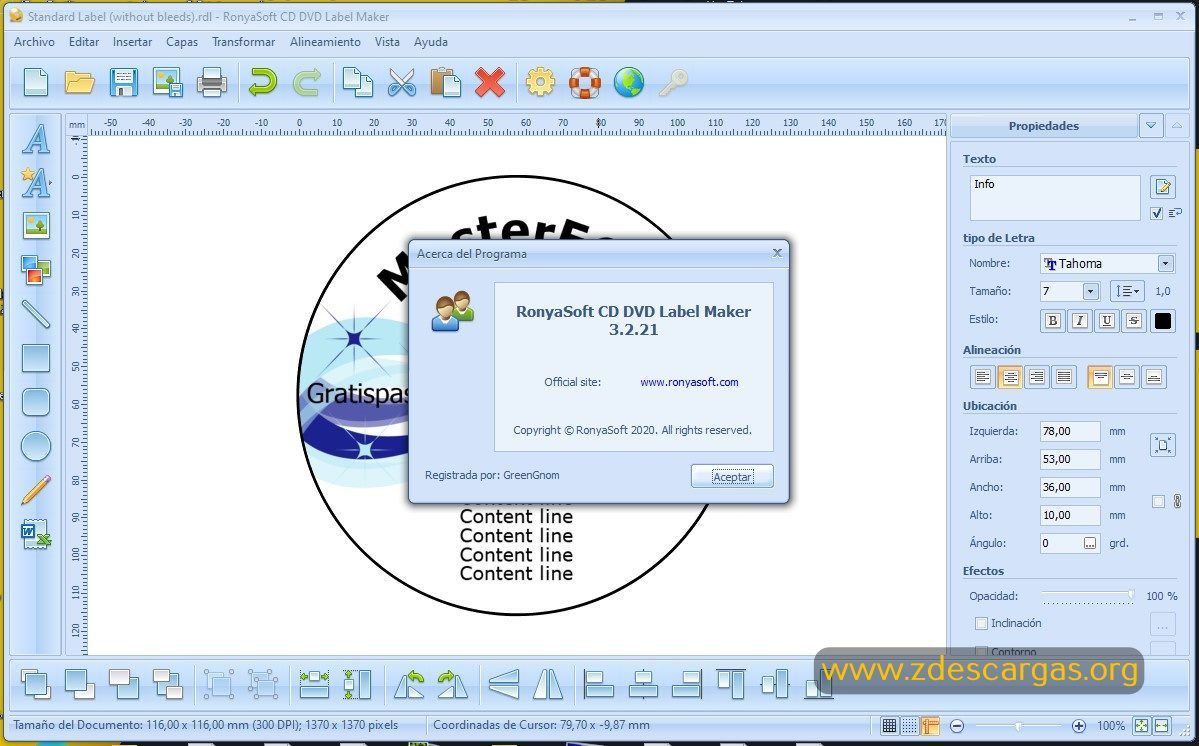
Task: Click the printer icon in the toolbar
Action: [212, 82]
